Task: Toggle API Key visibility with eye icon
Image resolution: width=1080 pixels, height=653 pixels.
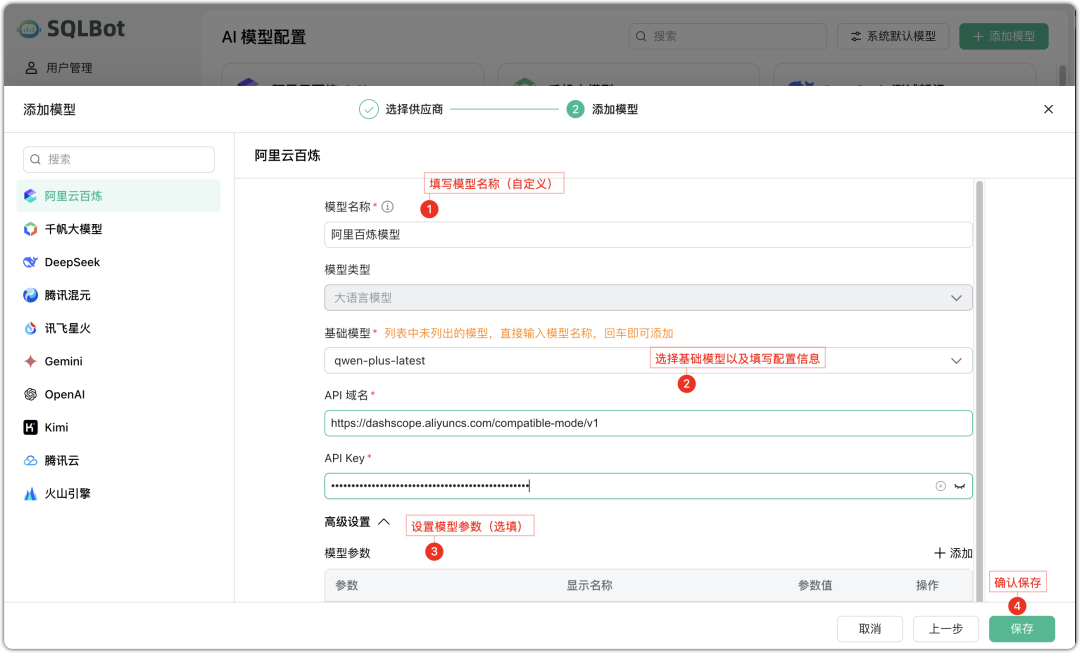Action: tap(959, 486)
